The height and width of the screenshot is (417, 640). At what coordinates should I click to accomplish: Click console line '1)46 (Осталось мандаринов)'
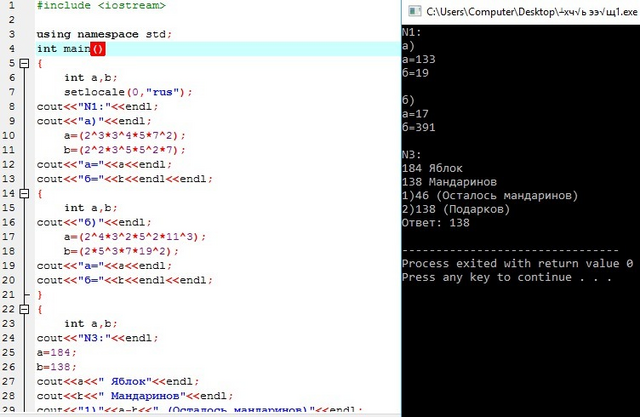pyautogui.click(x=490, y=196)
